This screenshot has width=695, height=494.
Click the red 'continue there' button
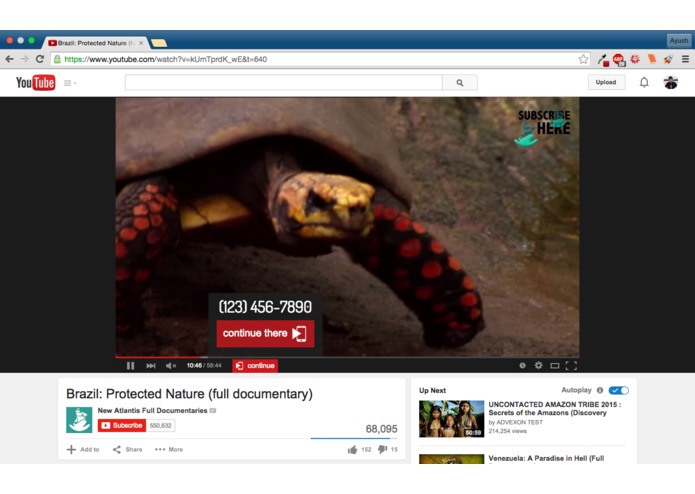[265, 333]
